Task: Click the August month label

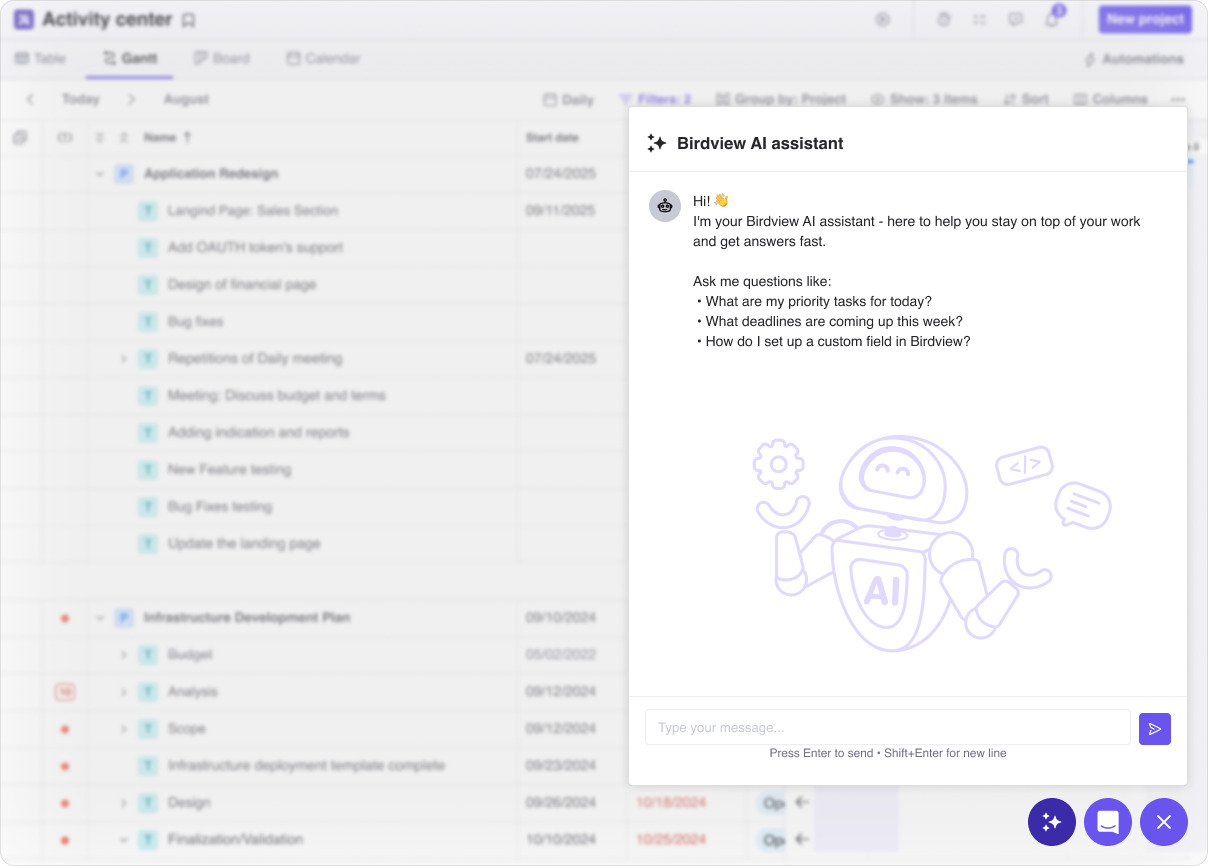Action: (x=187, y=99)
